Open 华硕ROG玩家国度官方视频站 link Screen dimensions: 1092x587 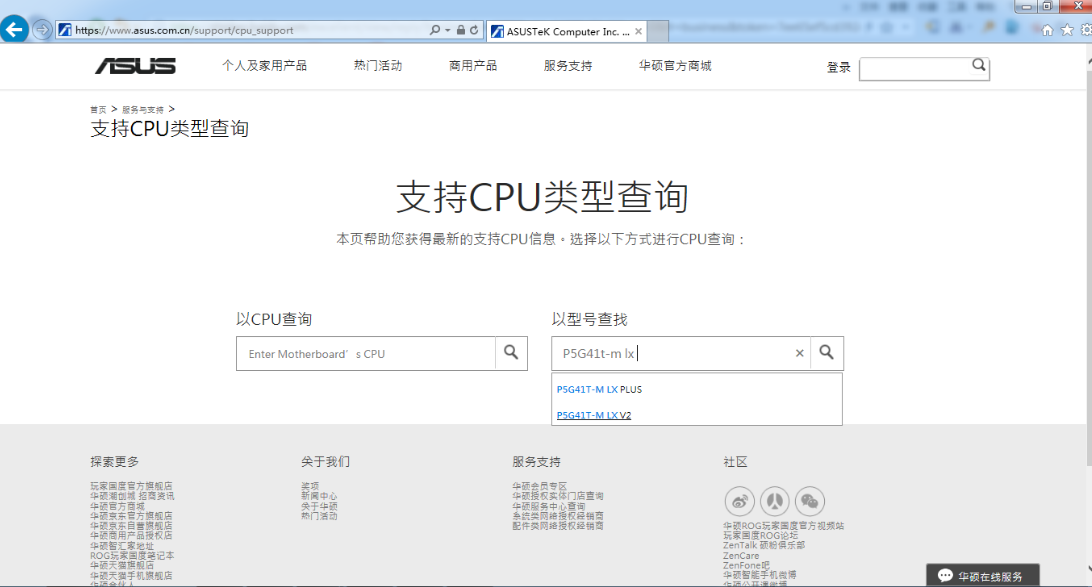[783, 526]
